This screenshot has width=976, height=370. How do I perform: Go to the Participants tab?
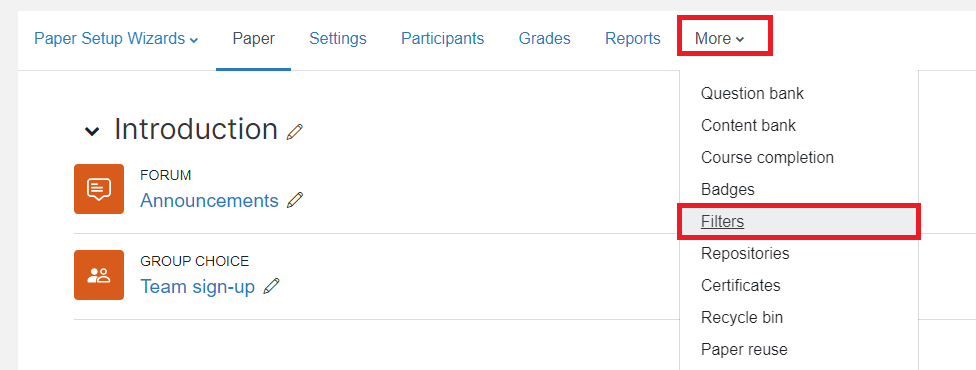click(443, 39)
